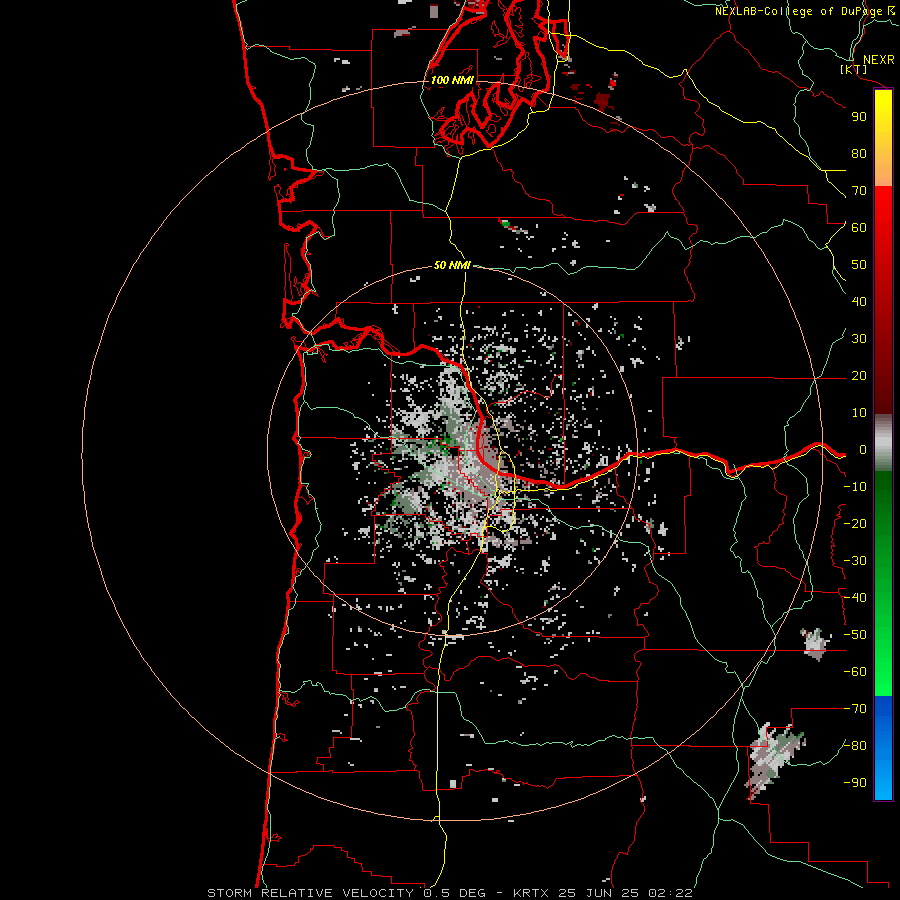900x900 pixels.
Task: Click the 40 value on velocity scale
Action: [859, 301]
